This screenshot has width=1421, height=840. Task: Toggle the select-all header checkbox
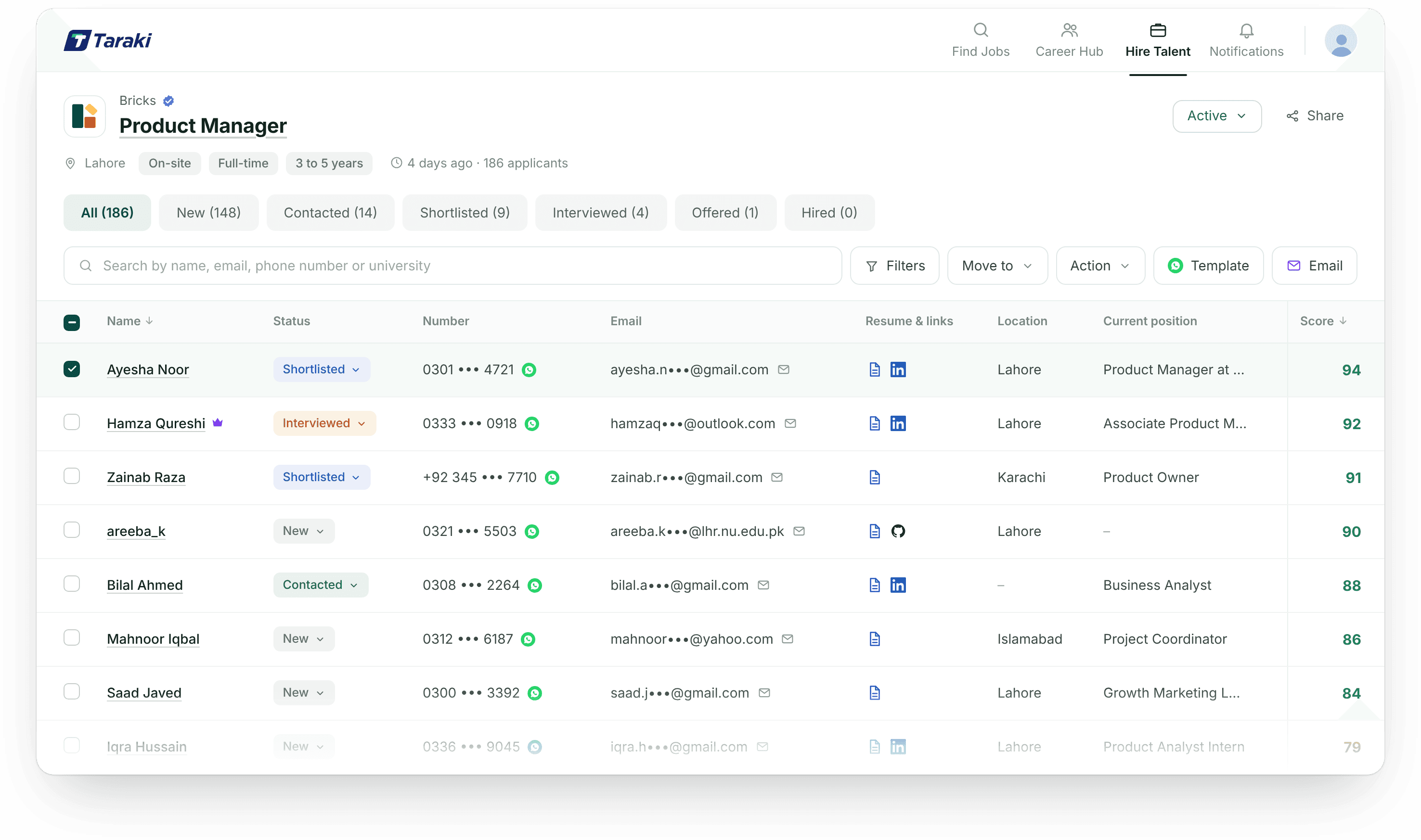72,322
